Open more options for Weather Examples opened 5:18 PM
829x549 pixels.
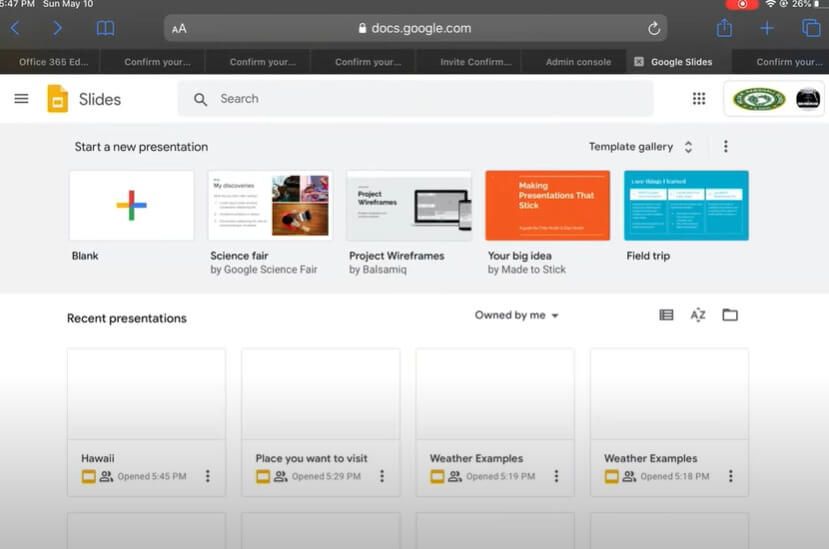coord(731,476)
